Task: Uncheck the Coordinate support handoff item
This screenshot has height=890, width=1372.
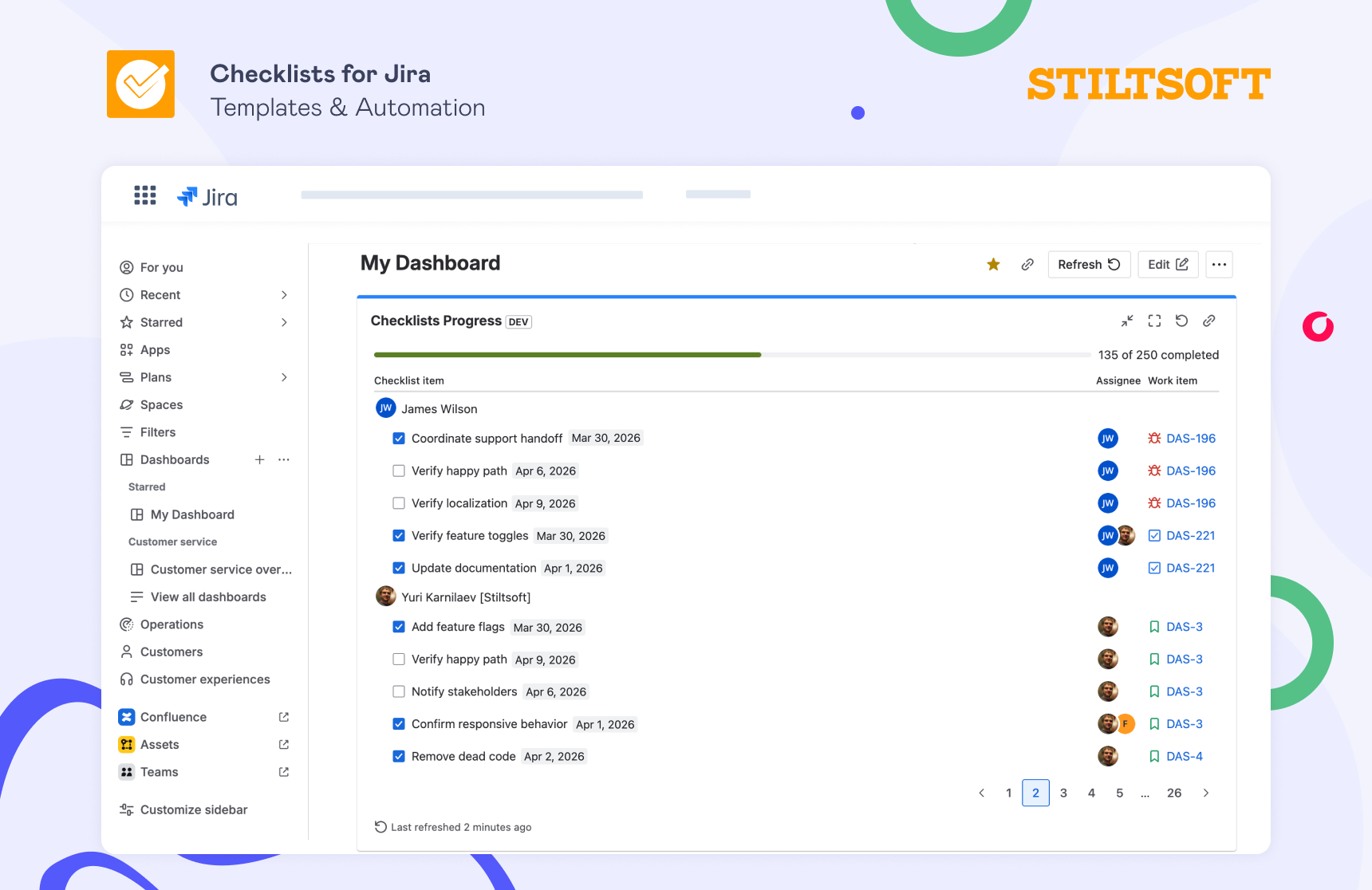Action: [x=399, y=438]
